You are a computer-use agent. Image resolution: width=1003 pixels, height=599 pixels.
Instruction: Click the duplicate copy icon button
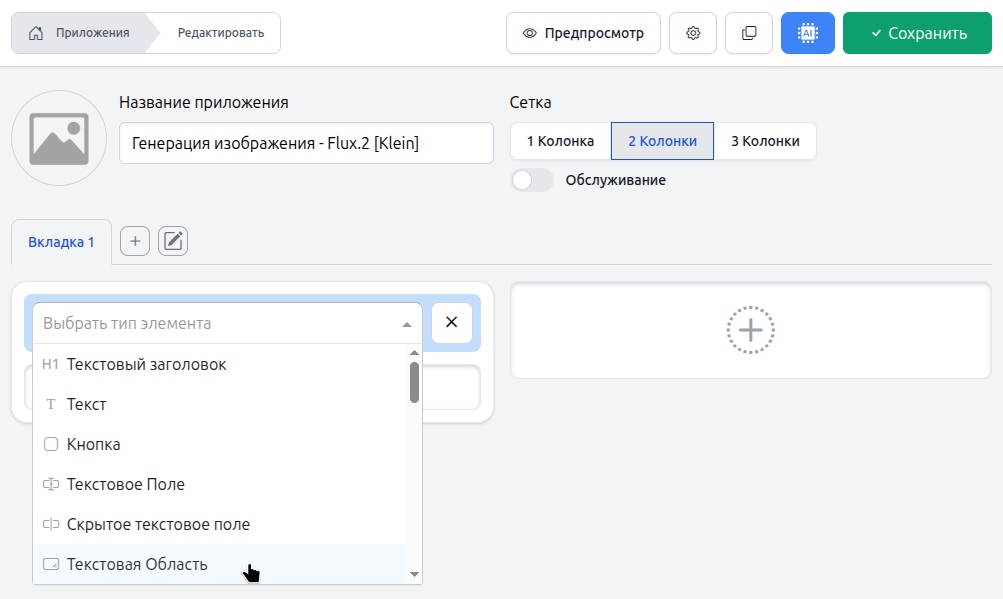[x=749, y=33]
